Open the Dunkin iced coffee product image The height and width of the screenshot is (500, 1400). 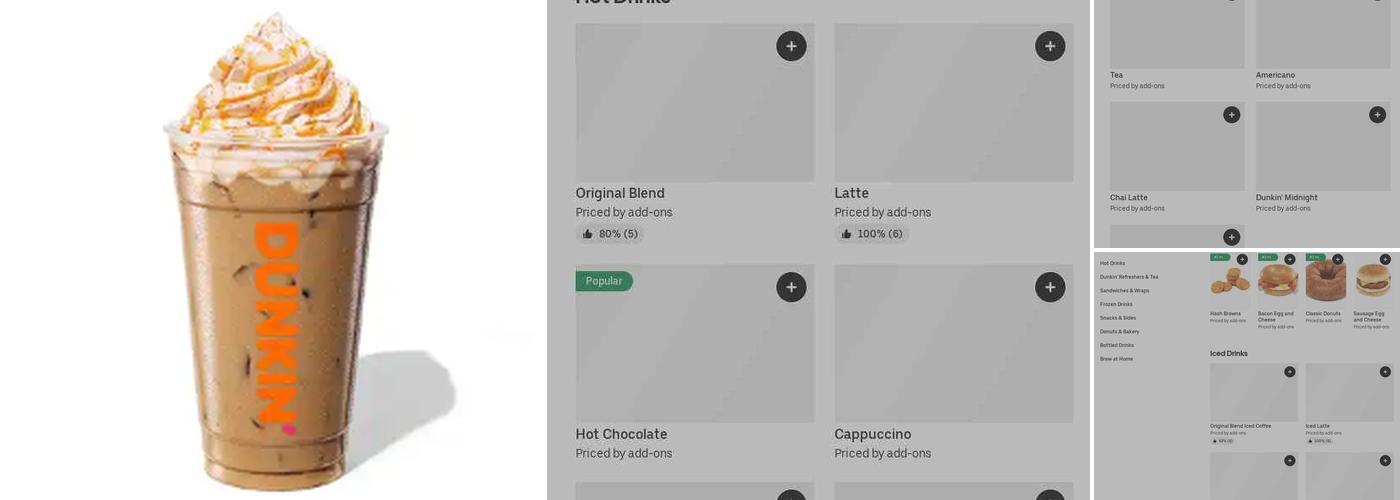tap(275, 250)
